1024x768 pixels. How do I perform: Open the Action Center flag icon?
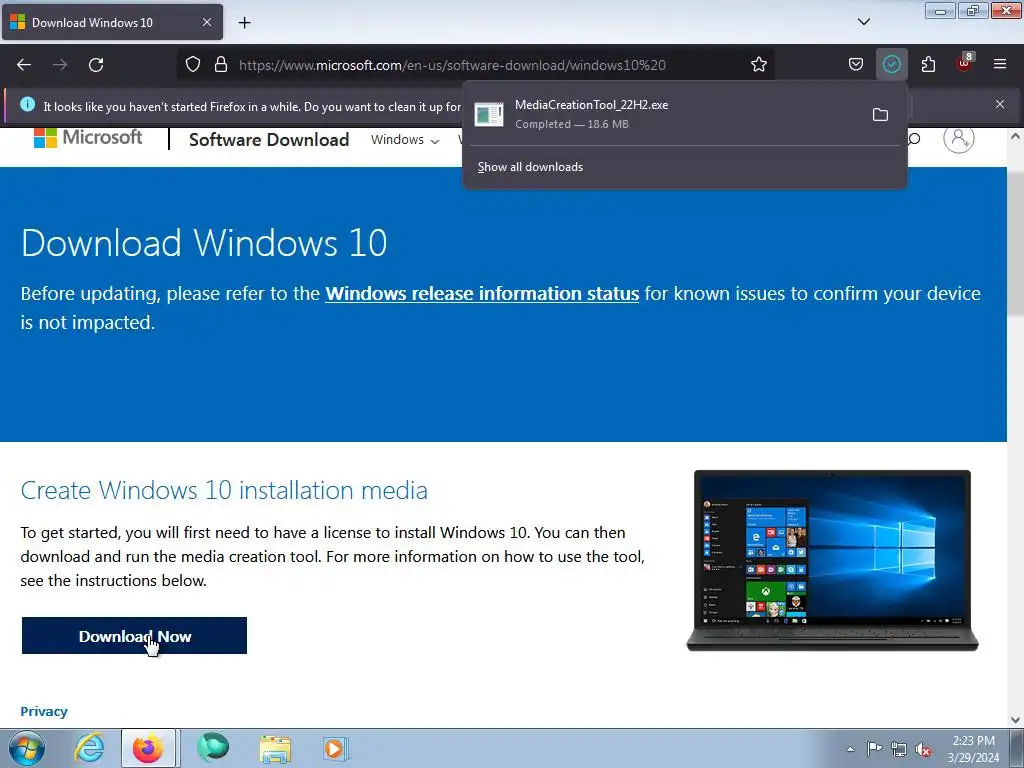tap(874, 749)
